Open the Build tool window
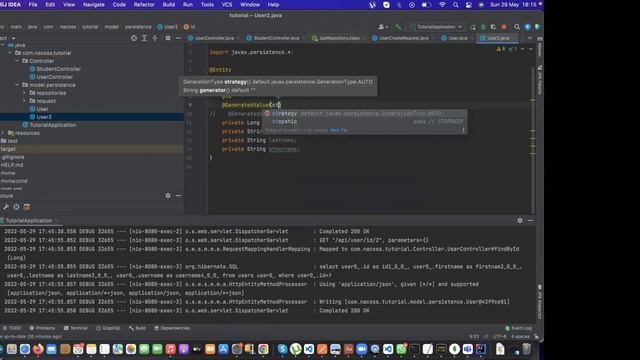Image resolution: width=640 pixels, height=360 pixels. click(x=138, y=328)
